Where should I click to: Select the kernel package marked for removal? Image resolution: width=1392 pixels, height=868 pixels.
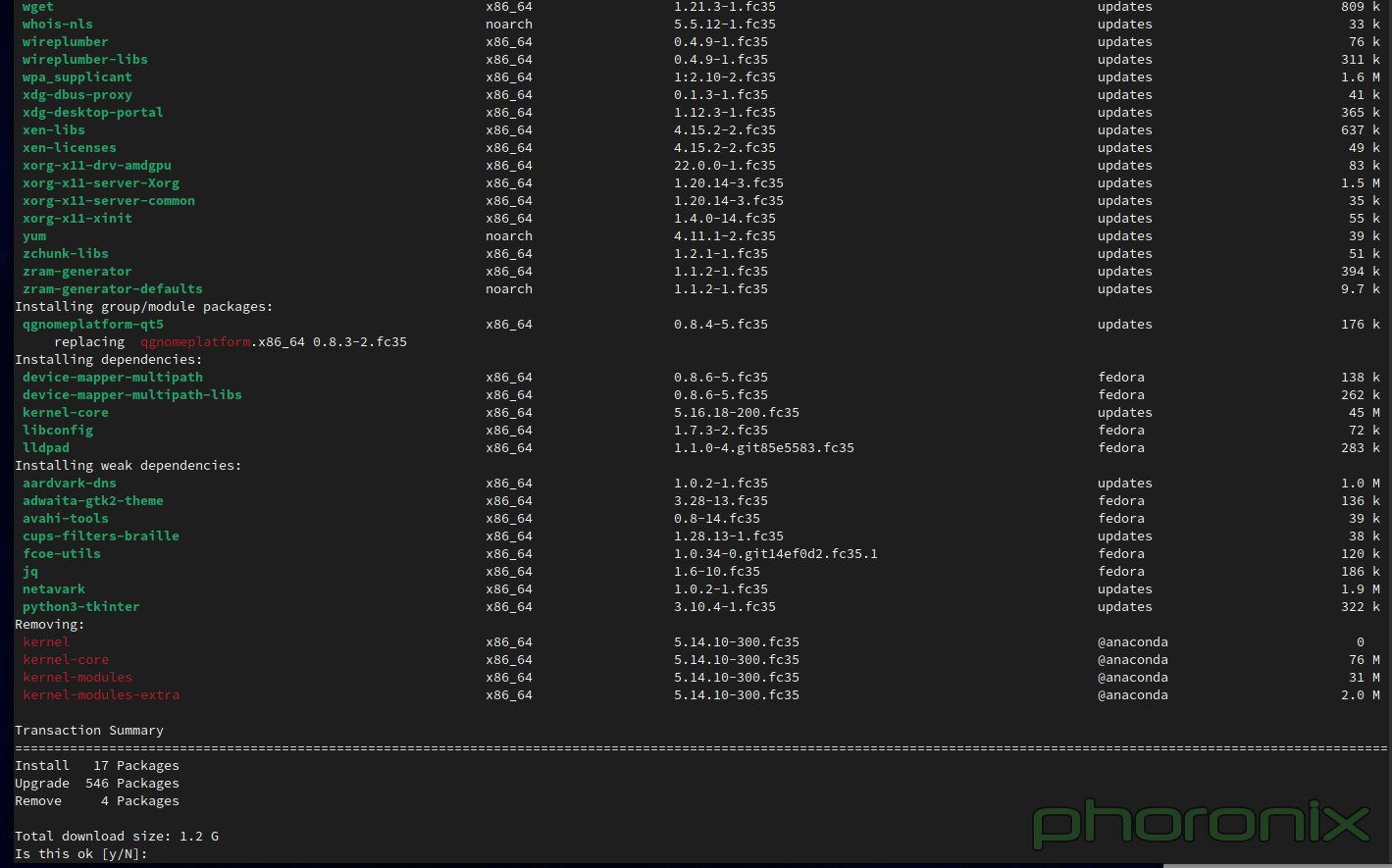45,641
